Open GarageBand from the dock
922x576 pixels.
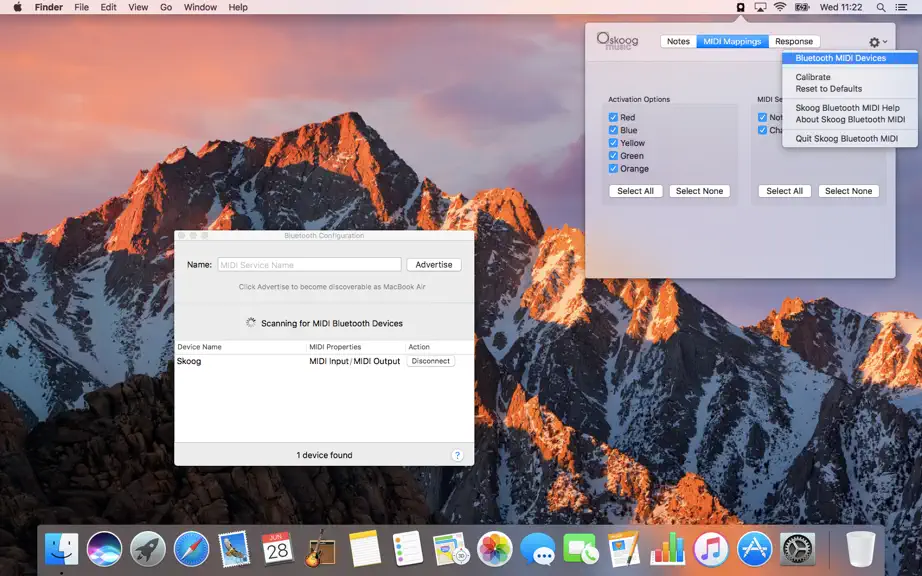(320, 548)
